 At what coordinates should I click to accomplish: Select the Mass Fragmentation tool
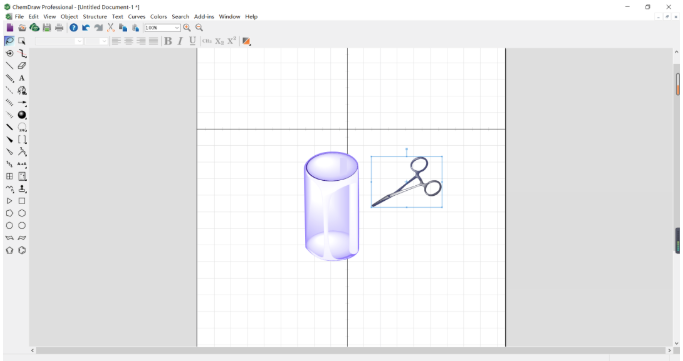22,54
